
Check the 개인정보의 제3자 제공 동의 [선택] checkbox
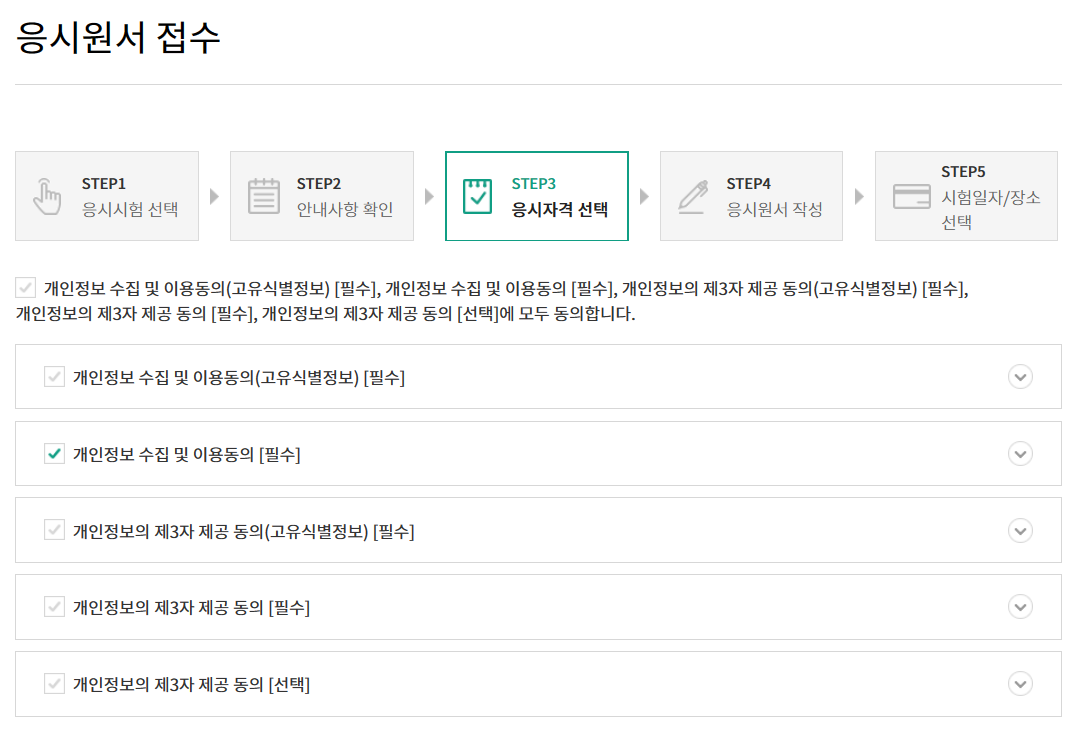click(x=55, y=684)
